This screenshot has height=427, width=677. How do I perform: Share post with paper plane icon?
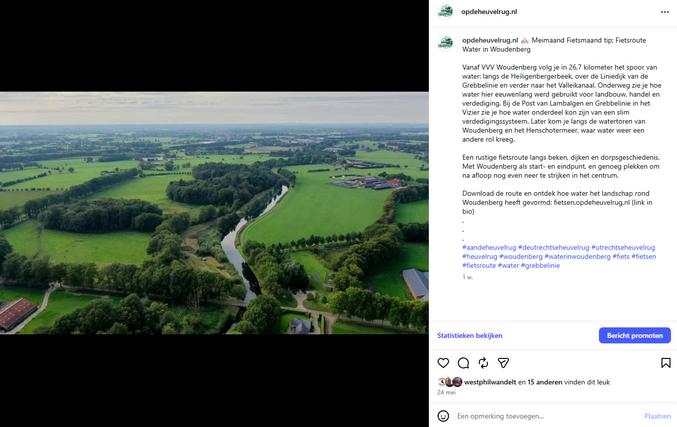tap(503, 363)
